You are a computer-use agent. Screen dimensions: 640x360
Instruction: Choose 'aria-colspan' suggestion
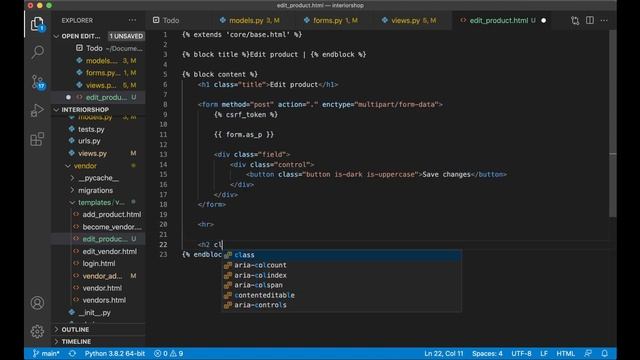pyautogui.click(x=342, y=285)
